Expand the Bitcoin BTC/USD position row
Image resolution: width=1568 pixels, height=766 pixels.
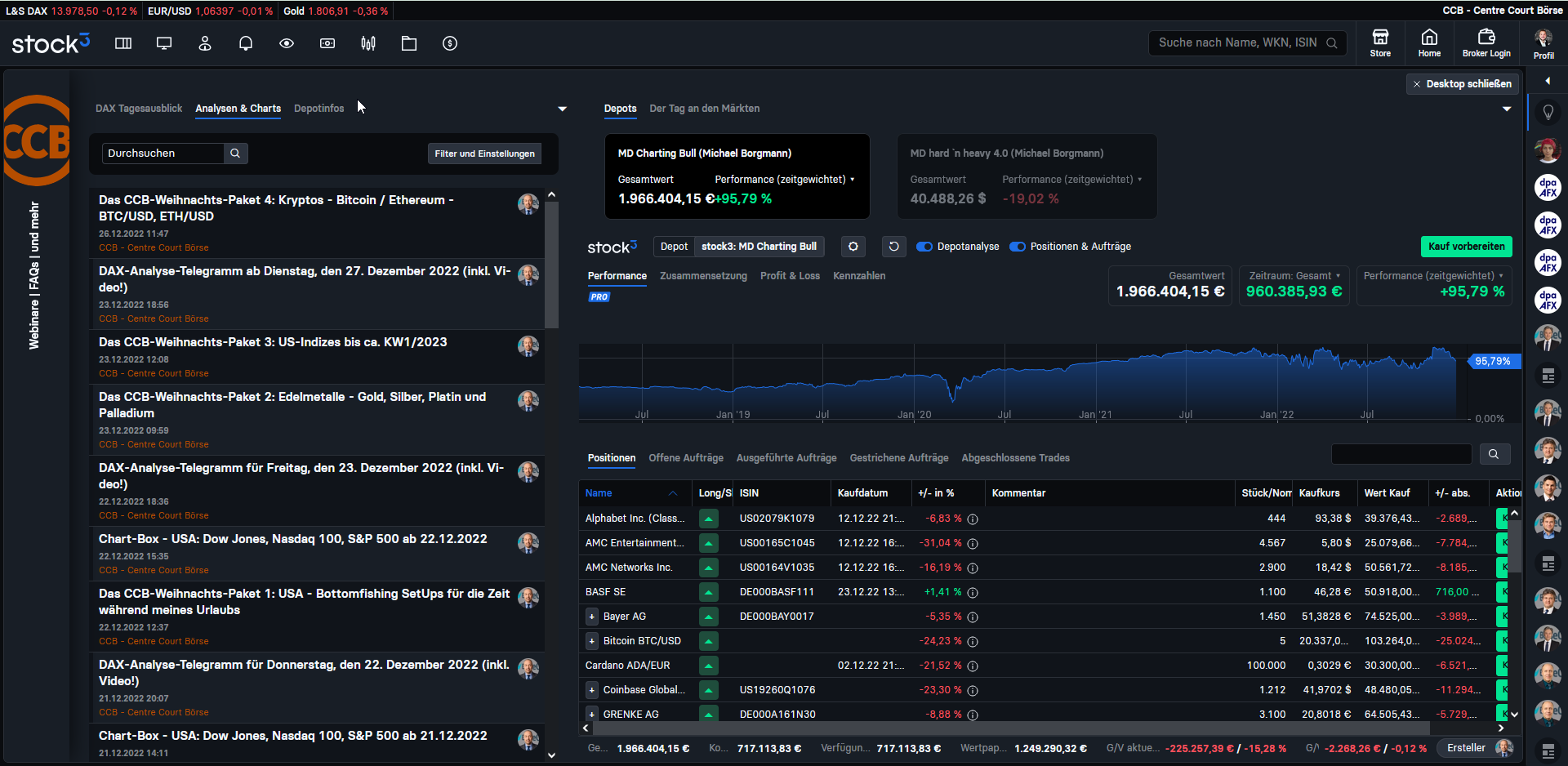(x=592, y=641)
